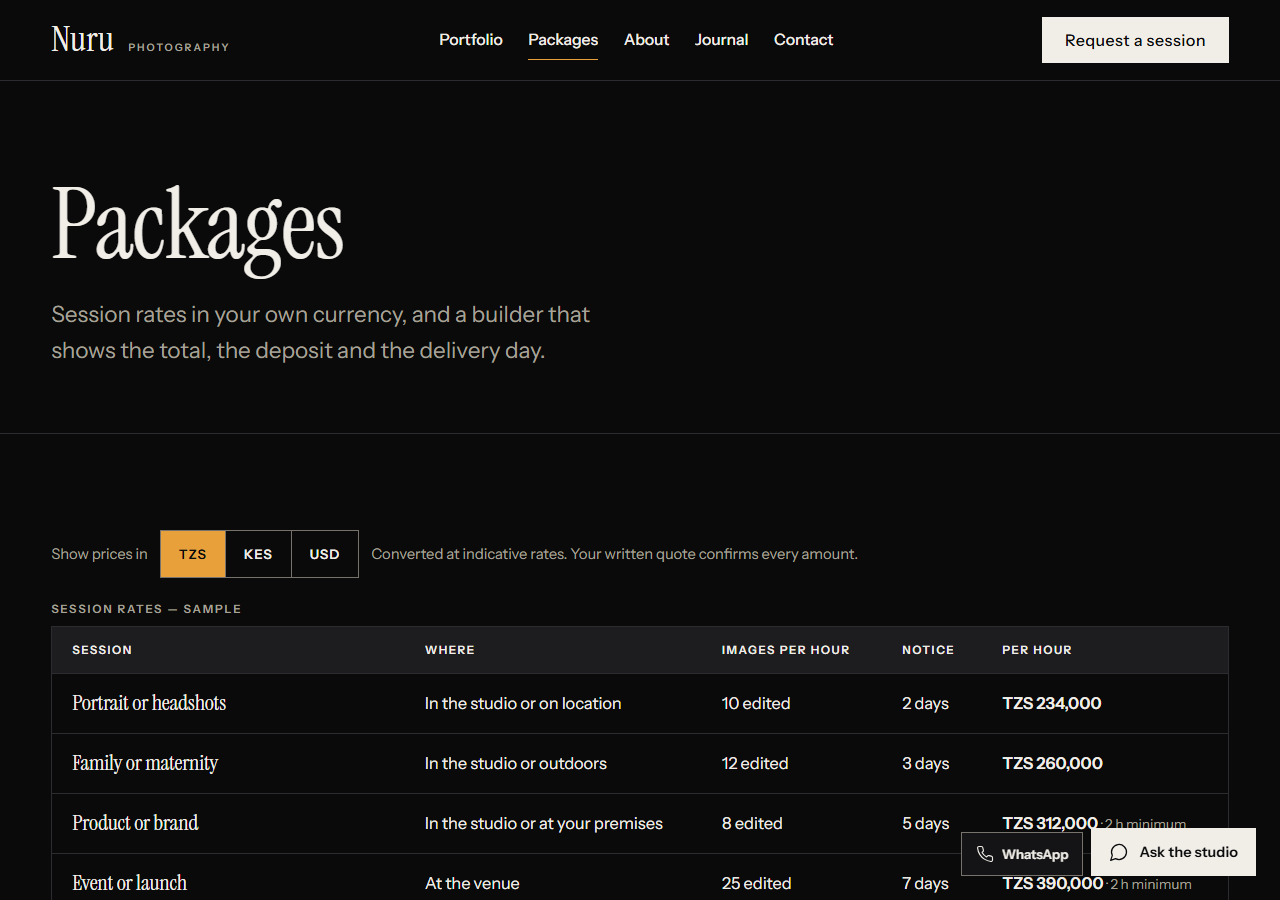Click the 'In the studio or outdoors' cell
This screenshot has width=1280, height=900.
click(x=516, y=763)
